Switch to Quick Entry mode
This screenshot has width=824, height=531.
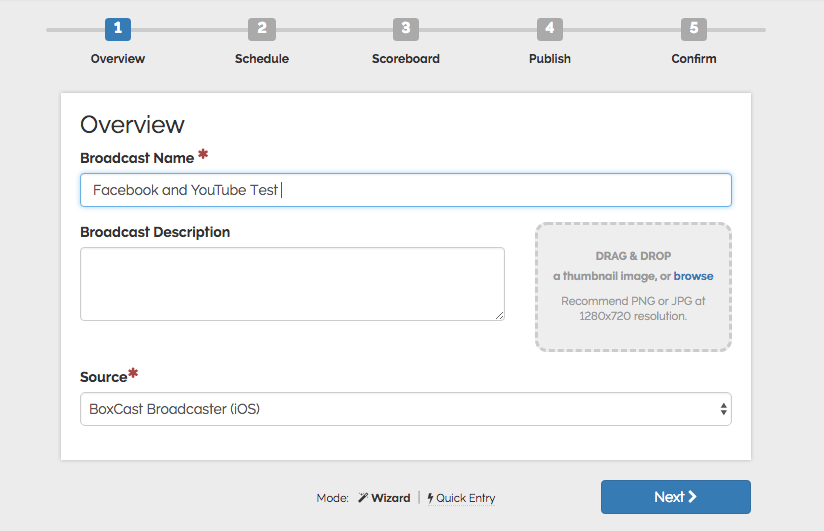point(465,498)
